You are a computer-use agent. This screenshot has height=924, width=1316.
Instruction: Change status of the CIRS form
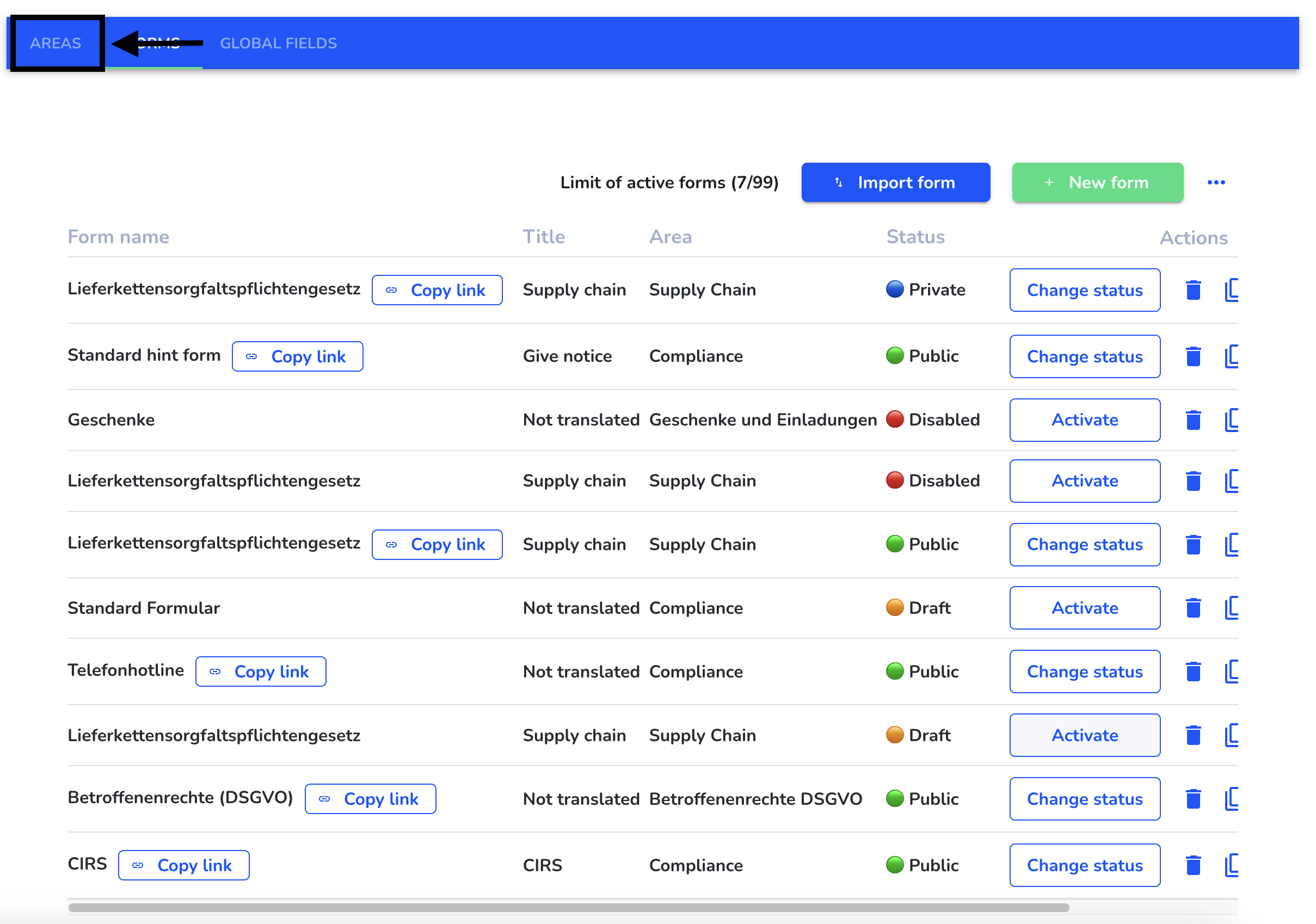pos(1085,866)
